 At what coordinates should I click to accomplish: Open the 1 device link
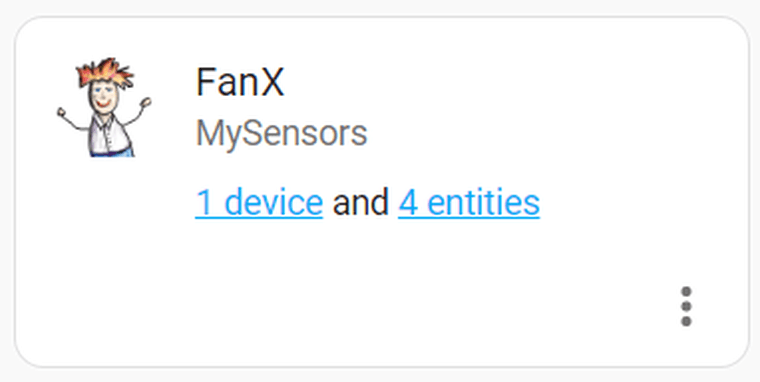click(x=259, y=203)
